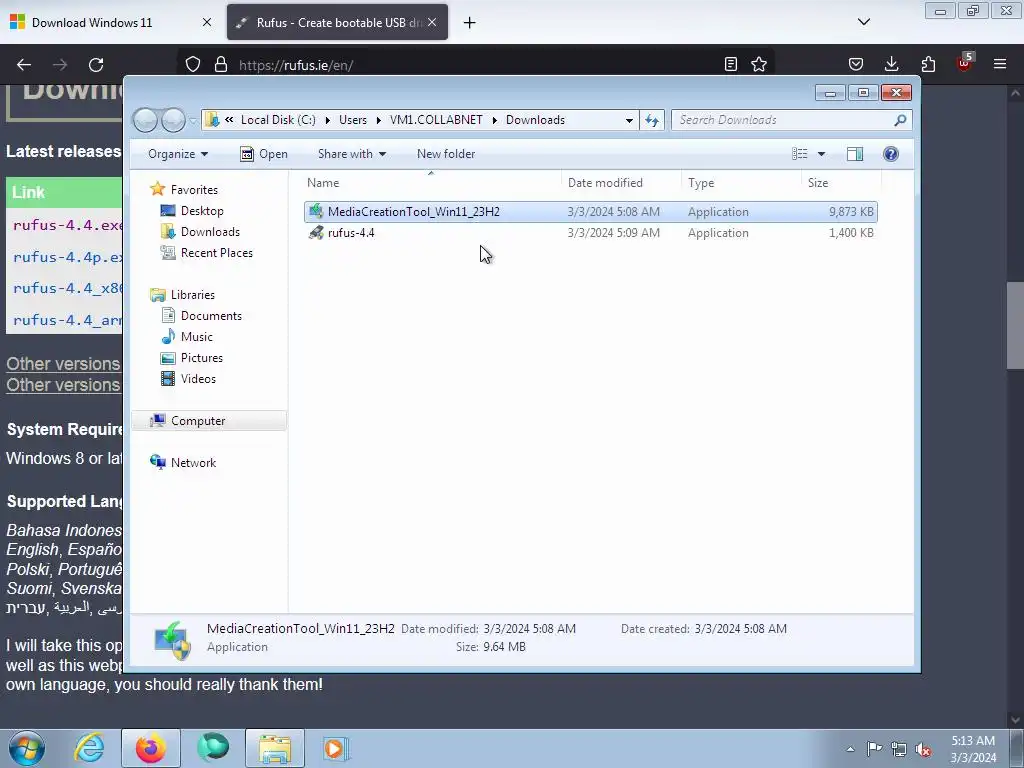Bookmark this page with star icon
The height and width of the screenshot is (768, 1024).
(x=759, y=64)
